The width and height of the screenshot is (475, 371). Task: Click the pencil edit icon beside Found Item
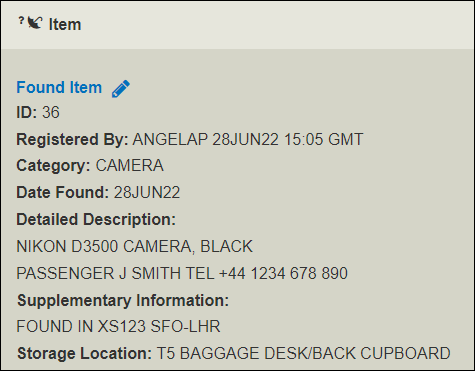point(121,89)
